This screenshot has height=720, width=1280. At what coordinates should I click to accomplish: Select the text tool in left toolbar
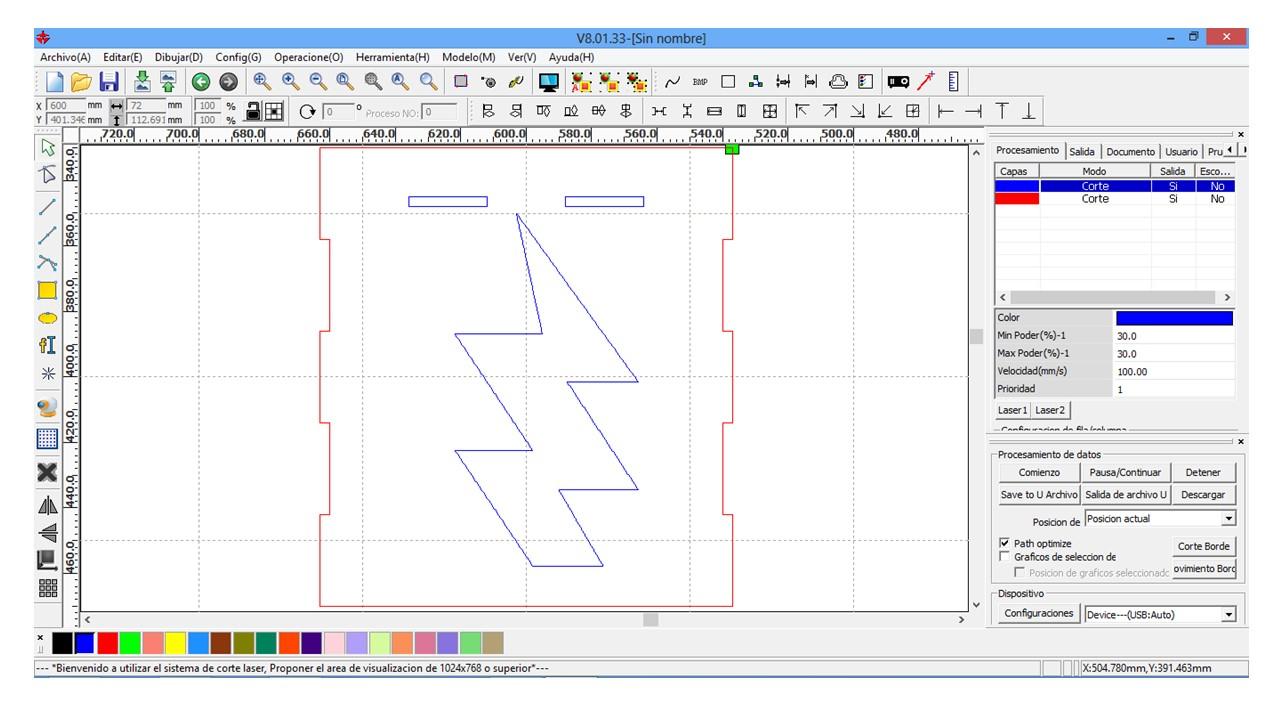coord(47,345)
